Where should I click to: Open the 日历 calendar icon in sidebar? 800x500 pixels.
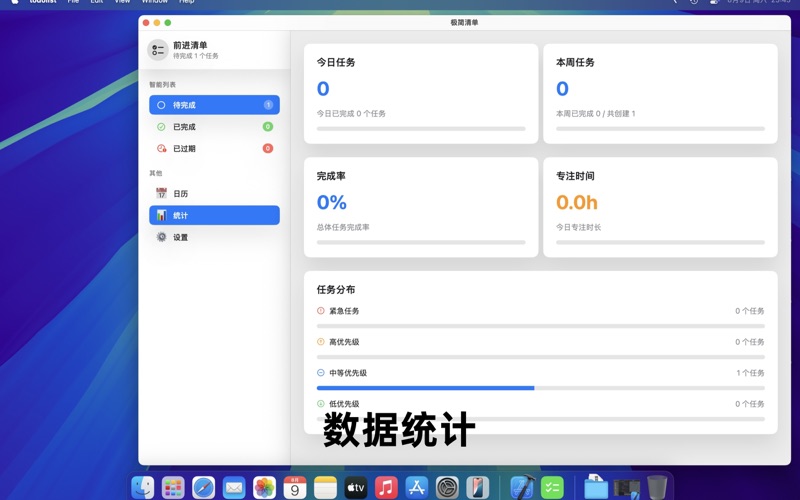pos(161,193)
